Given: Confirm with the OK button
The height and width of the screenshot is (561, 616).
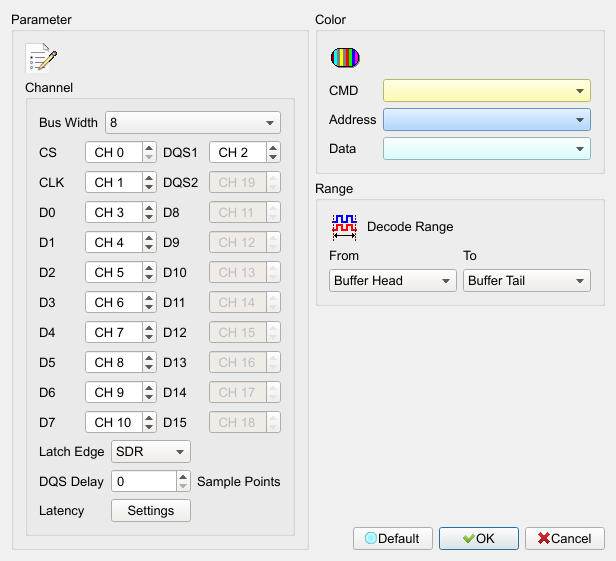Looking at the screenshot, I should click(479, 538).
